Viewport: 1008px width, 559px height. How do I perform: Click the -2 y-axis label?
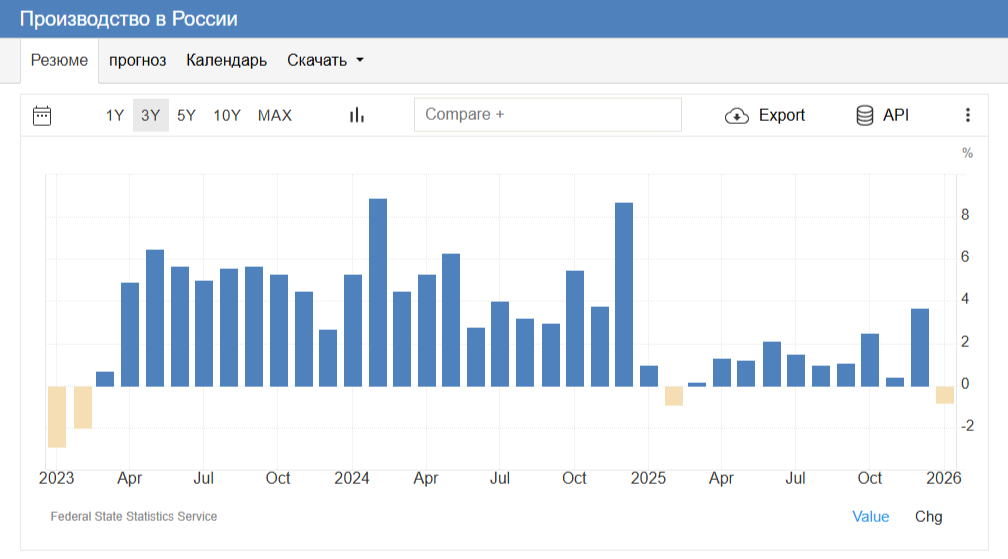pyautogui.click(x=967, y=425)
